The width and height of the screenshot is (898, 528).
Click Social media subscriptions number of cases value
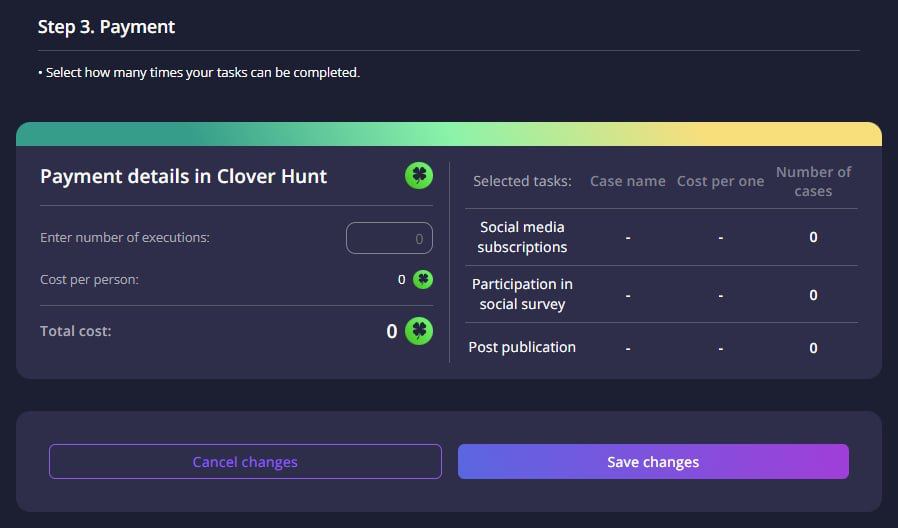[813, 237]
